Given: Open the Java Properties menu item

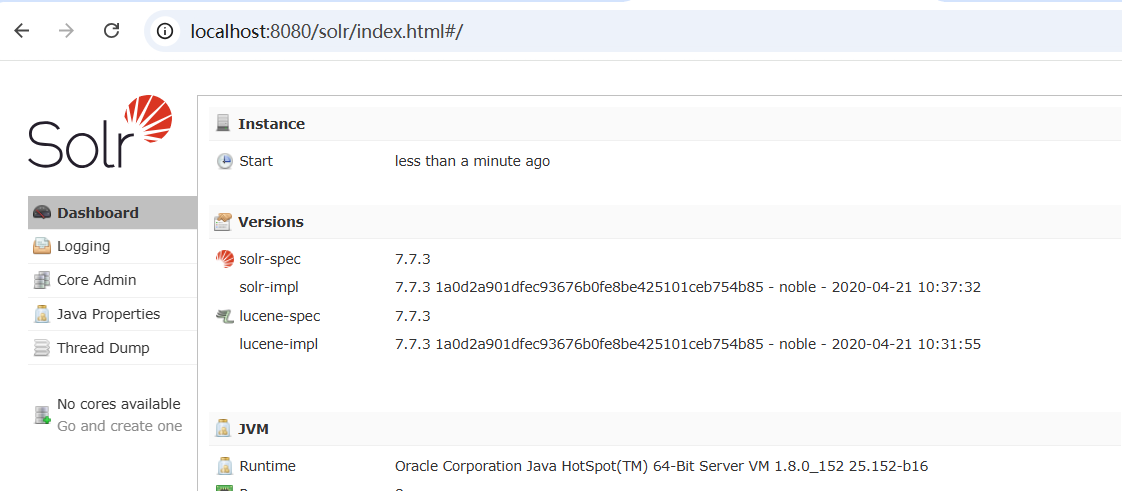Looking at the screenshot, I should pyautogui.click(x=112, y=314).
